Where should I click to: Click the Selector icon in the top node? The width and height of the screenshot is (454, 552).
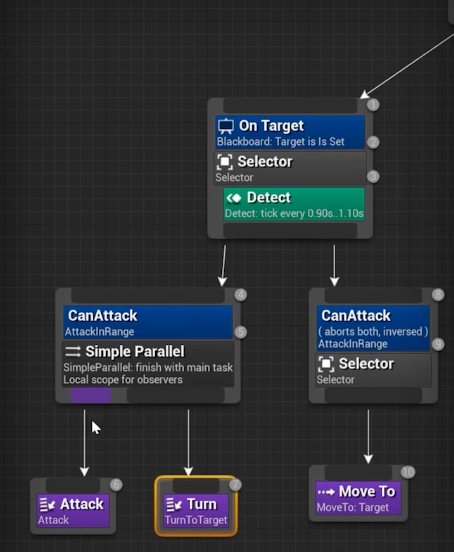[x=225, y=162]
